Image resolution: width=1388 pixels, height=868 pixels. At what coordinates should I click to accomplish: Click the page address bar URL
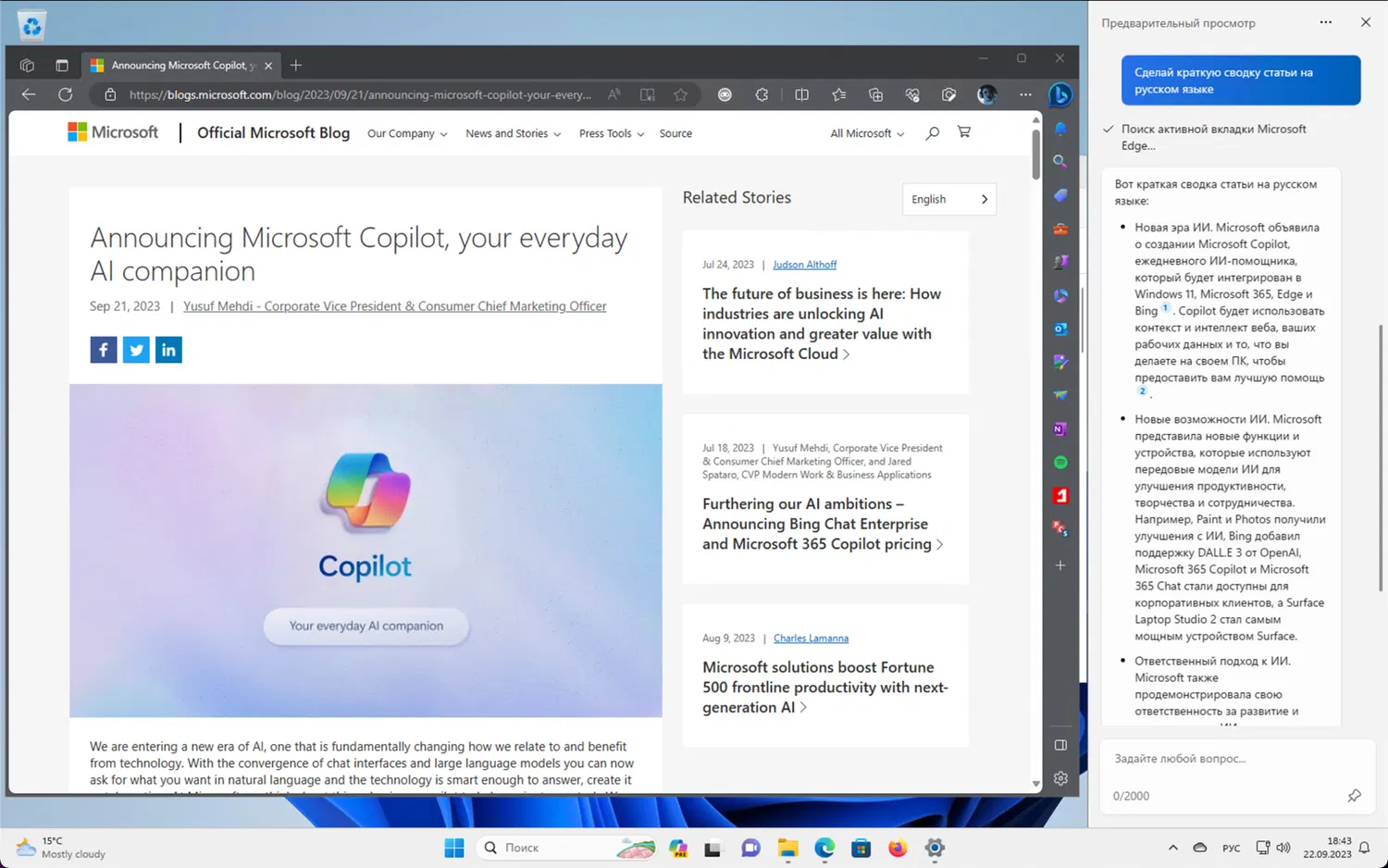point(360,94)
